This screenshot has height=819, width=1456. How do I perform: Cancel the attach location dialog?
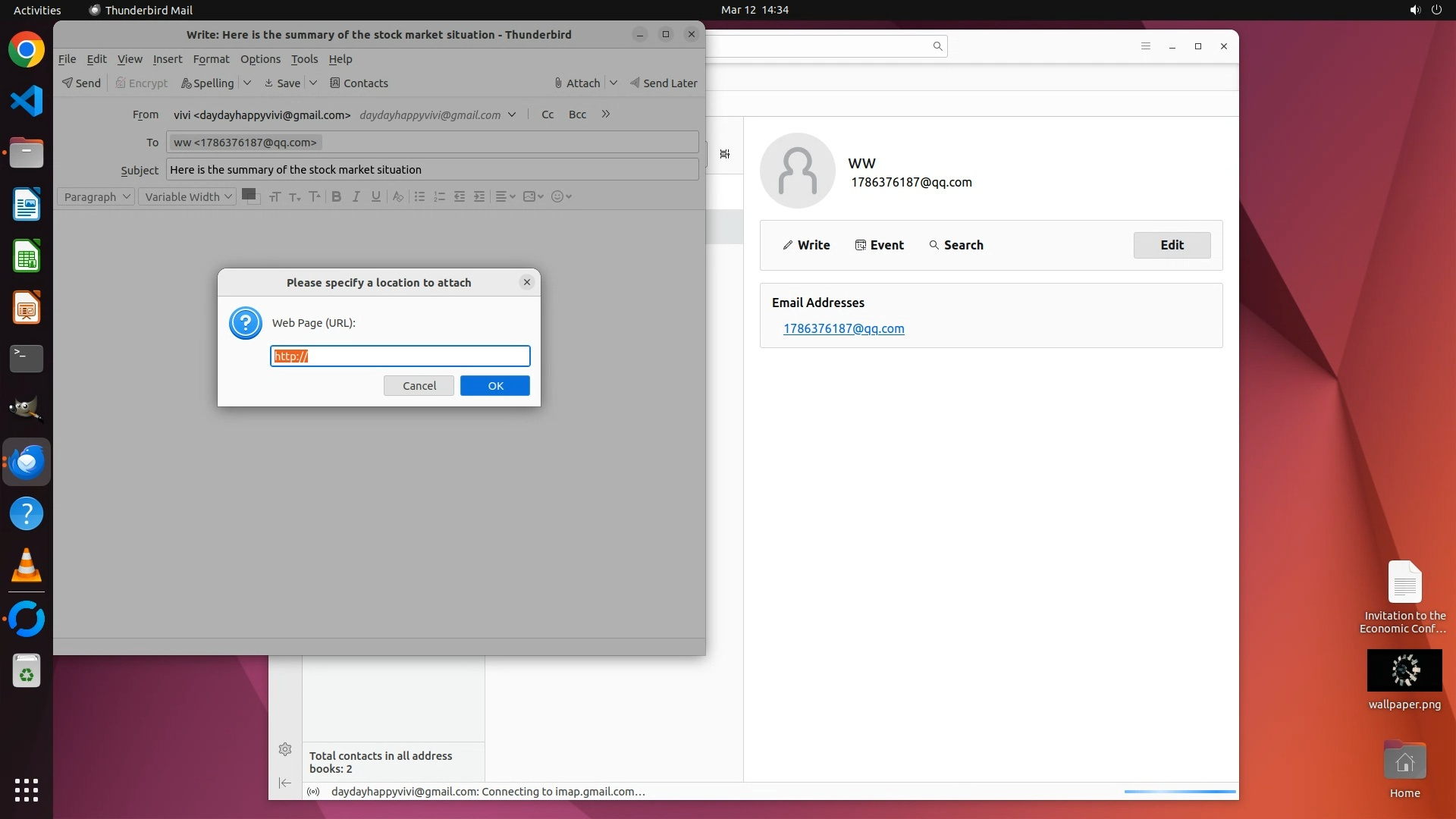pos(419,386)
